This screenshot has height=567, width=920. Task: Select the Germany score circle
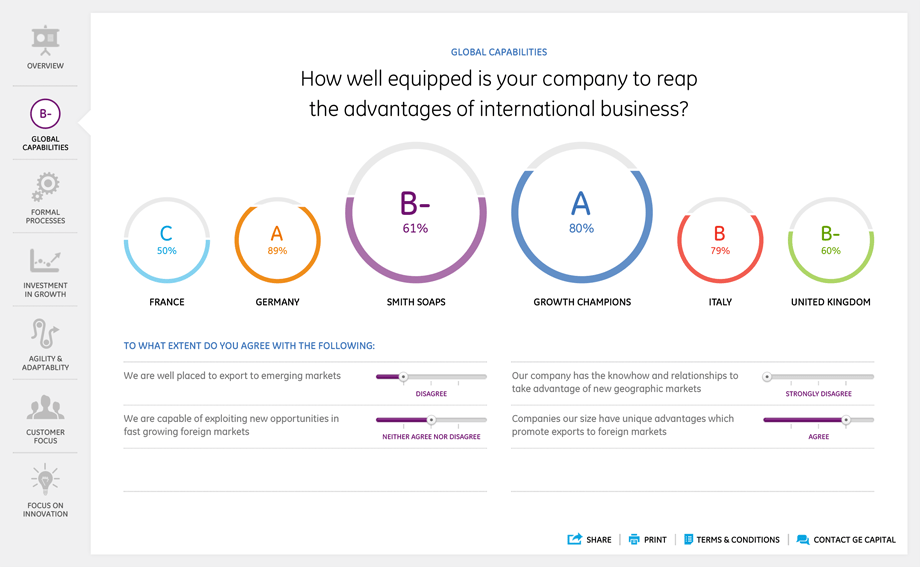pyautogui.click(x=277, y=241)
